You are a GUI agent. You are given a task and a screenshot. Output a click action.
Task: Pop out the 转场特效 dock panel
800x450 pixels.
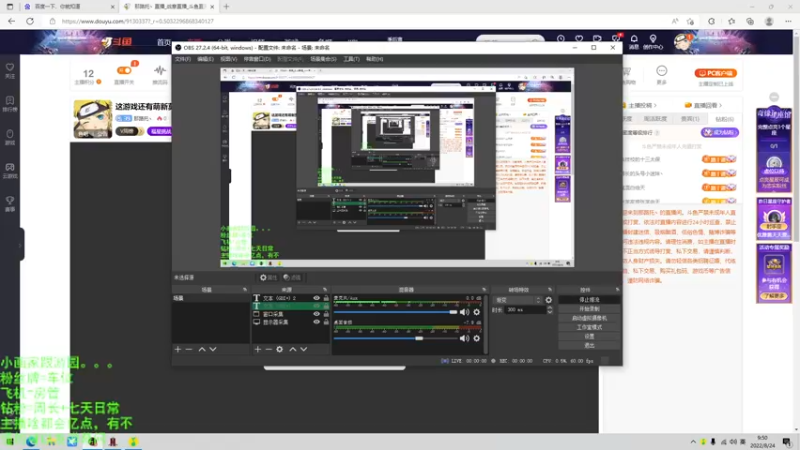(549, 290)
